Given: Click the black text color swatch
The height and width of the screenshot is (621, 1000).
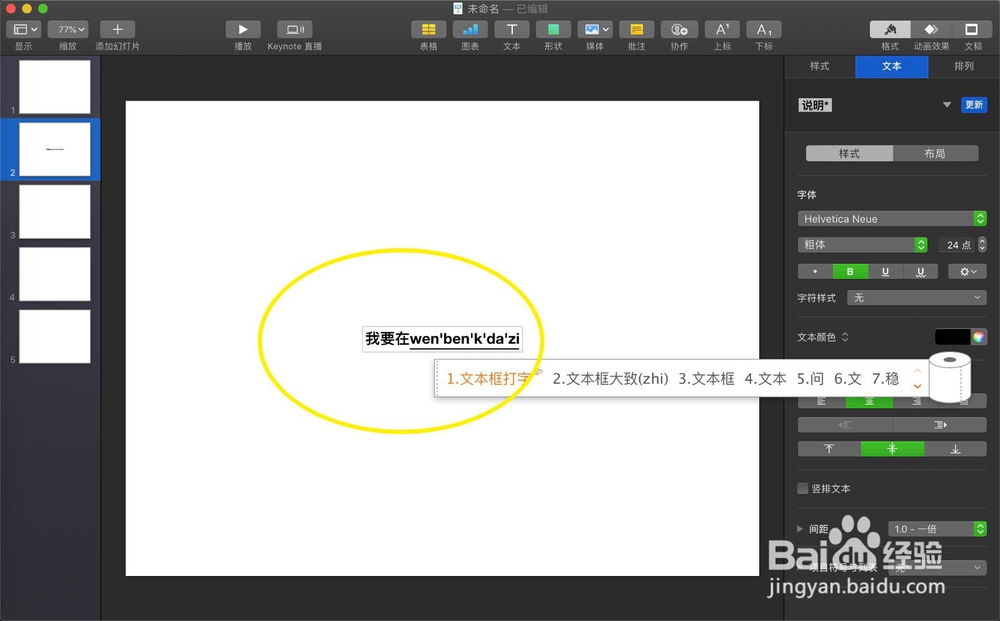Looking at the screenshot, I should 952,337.
